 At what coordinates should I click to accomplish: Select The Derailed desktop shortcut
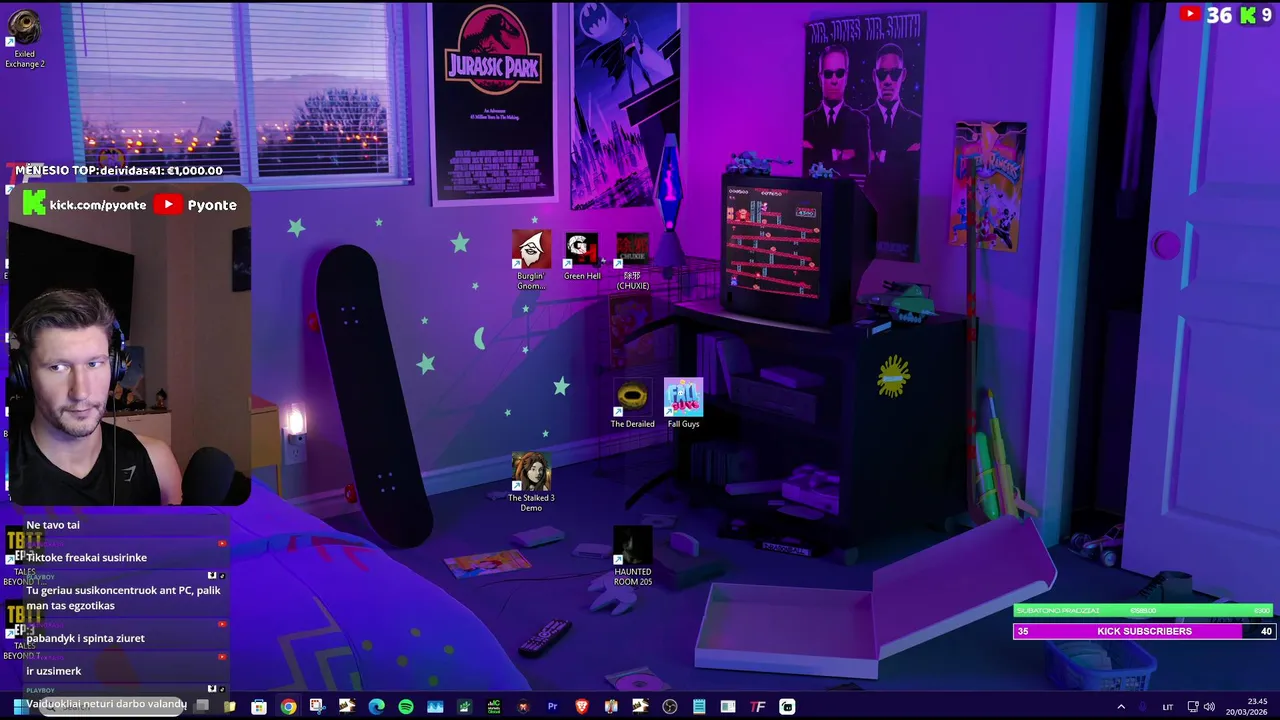point(632,404)
